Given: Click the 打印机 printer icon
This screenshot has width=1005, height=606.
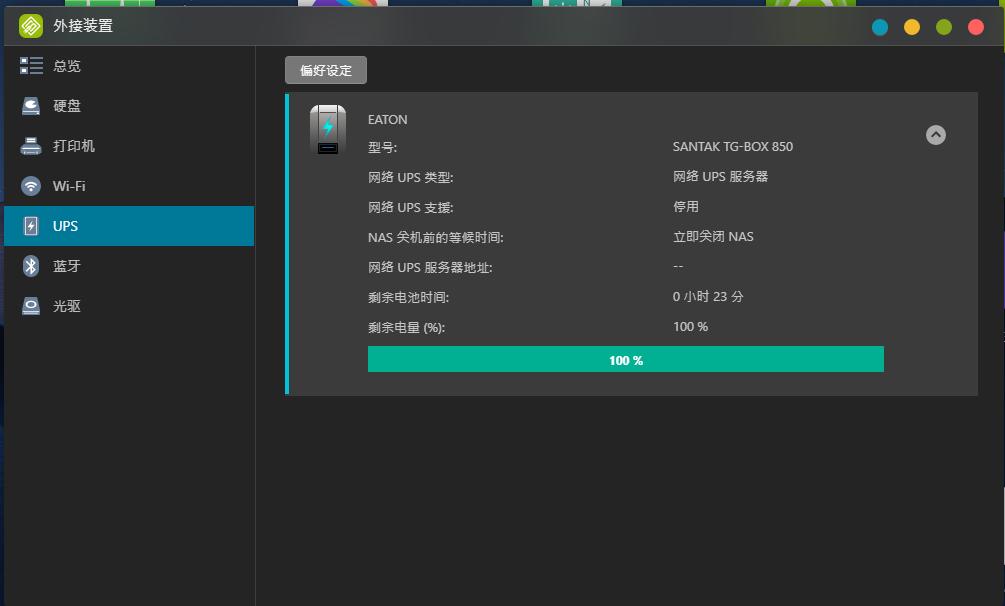Looking at the screenshot, I should [30, 145].
